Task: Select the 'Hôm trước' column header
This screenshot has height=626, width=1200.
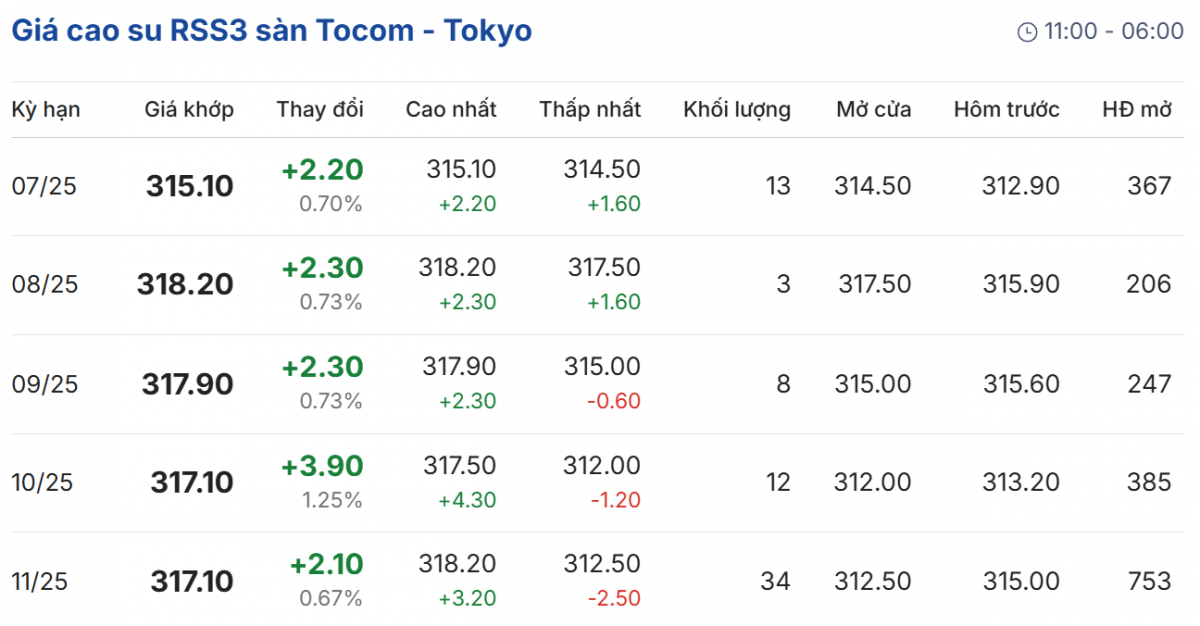Action: (x=1006, y=110)
